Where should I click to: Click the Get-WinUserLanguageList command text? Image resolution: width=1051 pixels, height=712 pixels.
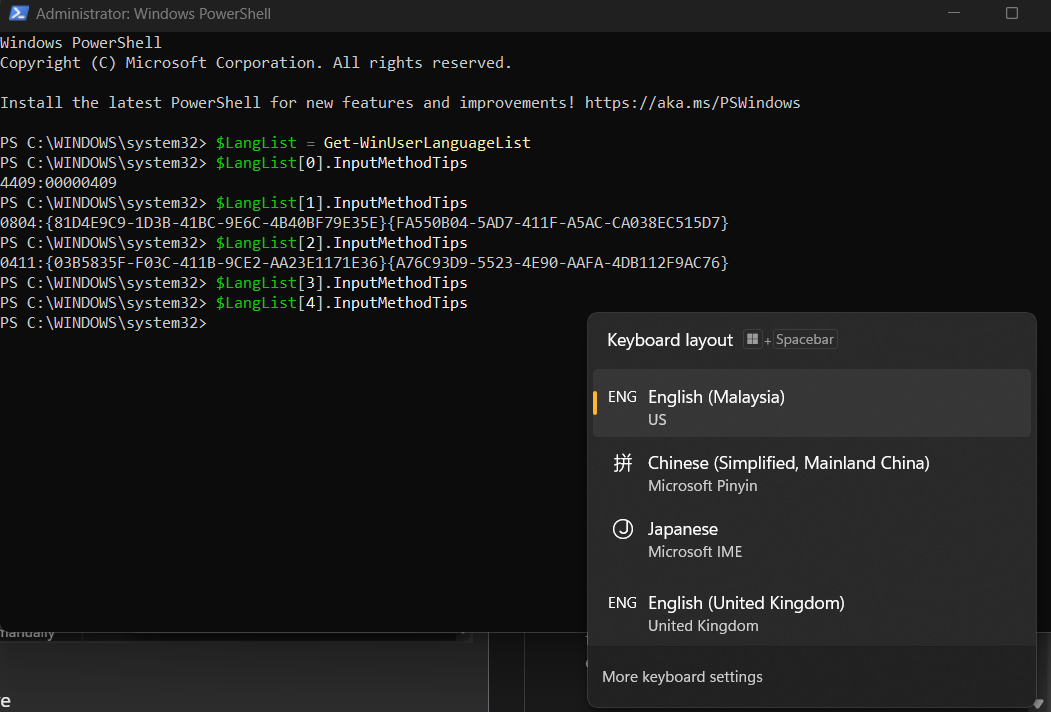427,143
